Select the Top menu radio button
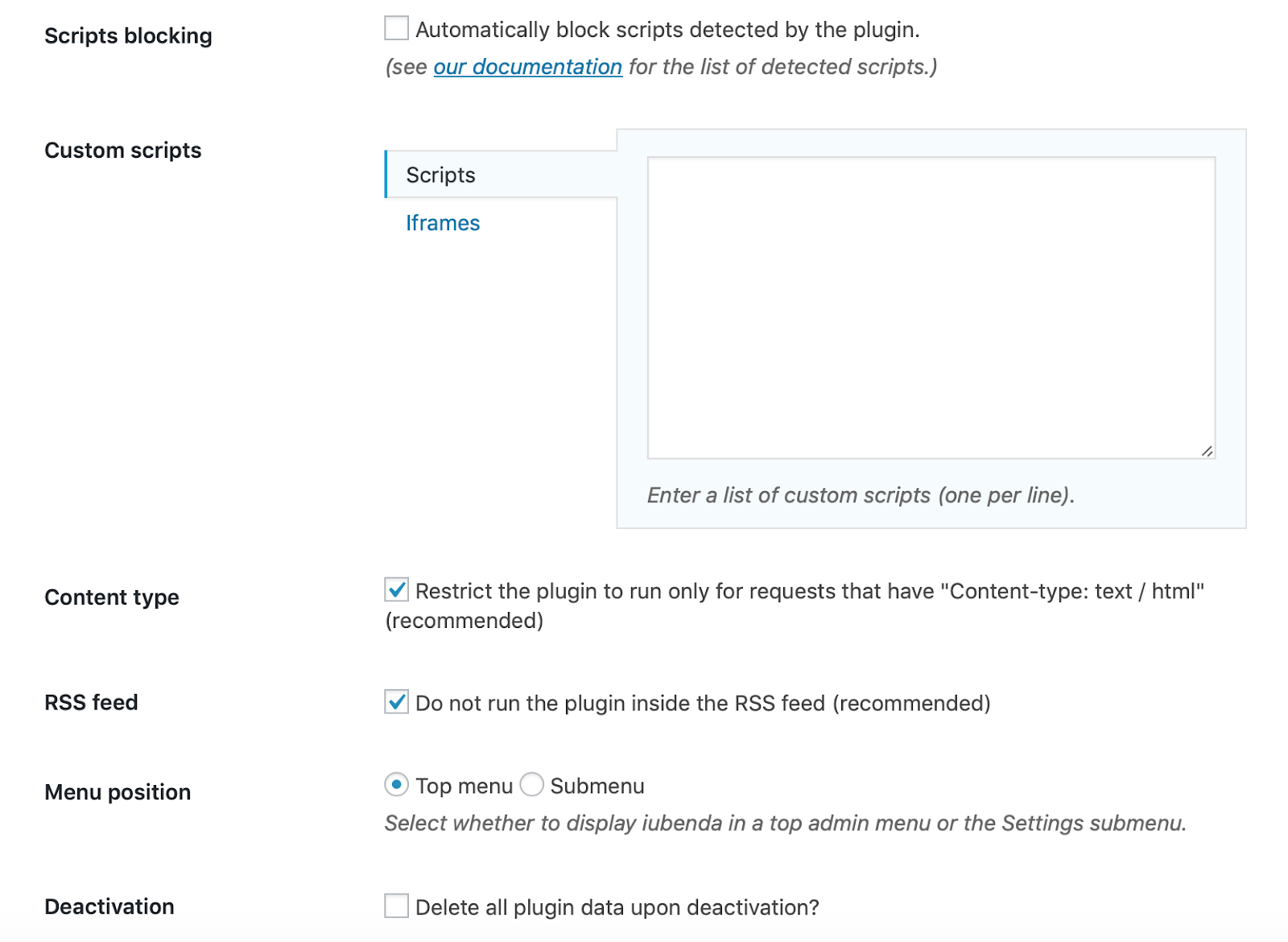 pyautogui.click(x=396, y=785)
